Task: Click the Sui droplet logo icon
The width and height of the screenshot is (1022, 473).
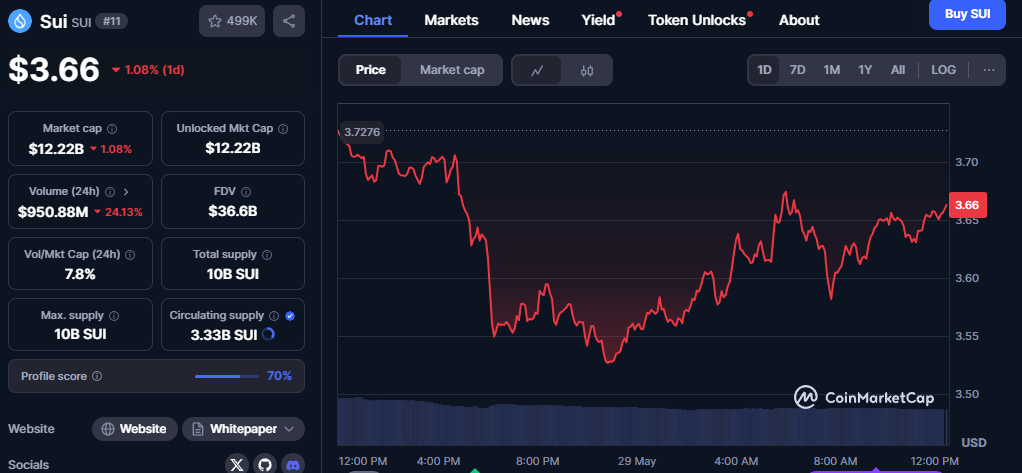Action: click(20, 22)
